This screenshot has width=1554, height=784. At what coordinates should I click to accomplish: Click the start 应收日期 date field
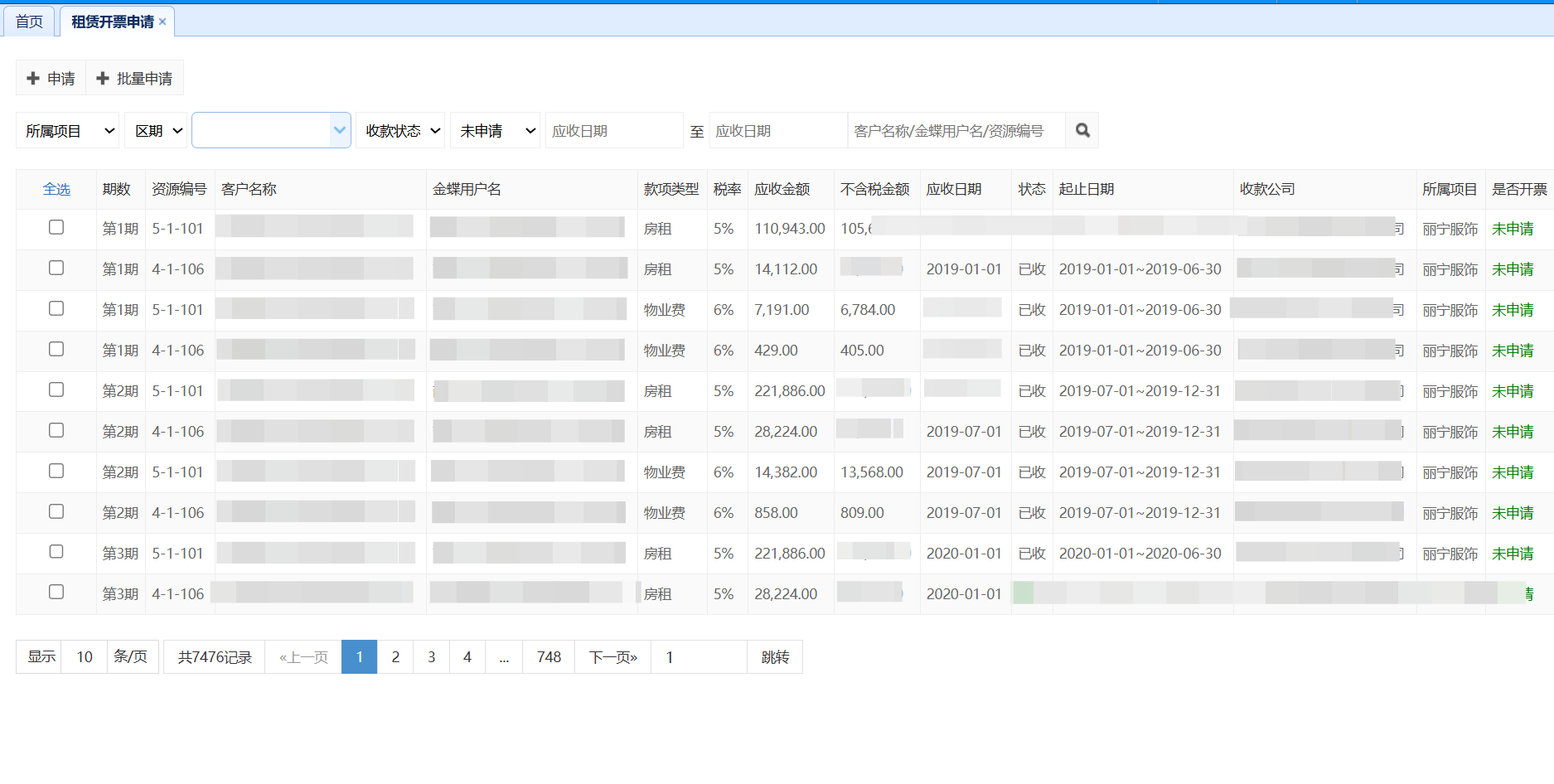click(613, 130)
